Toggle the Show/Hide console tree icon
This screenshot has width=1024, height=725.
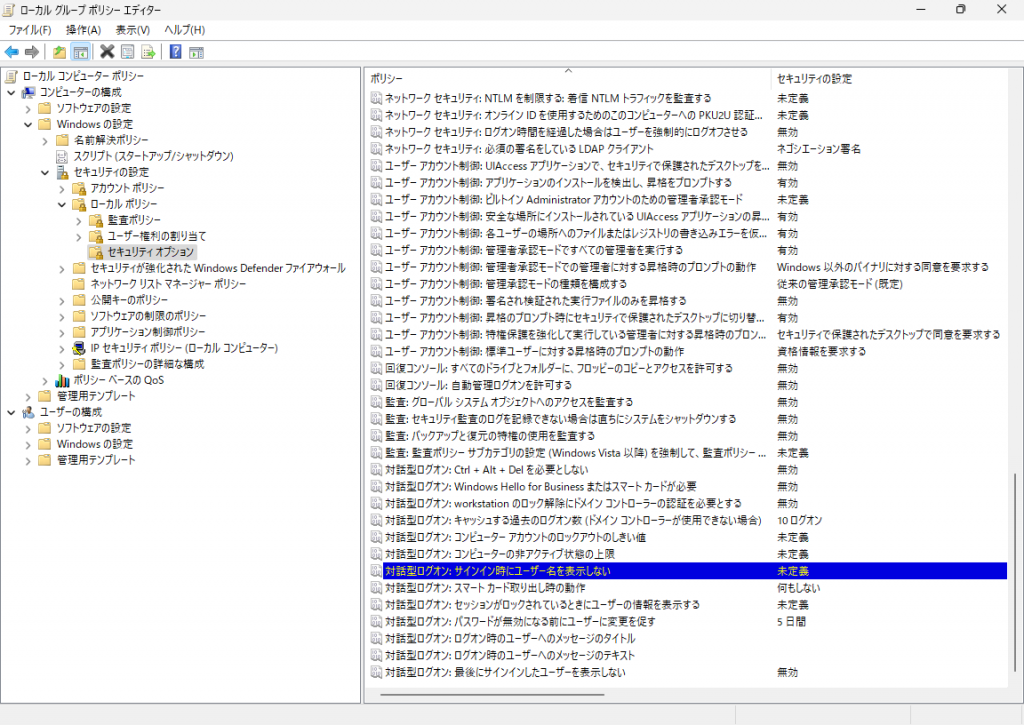(x=80, y=52)
